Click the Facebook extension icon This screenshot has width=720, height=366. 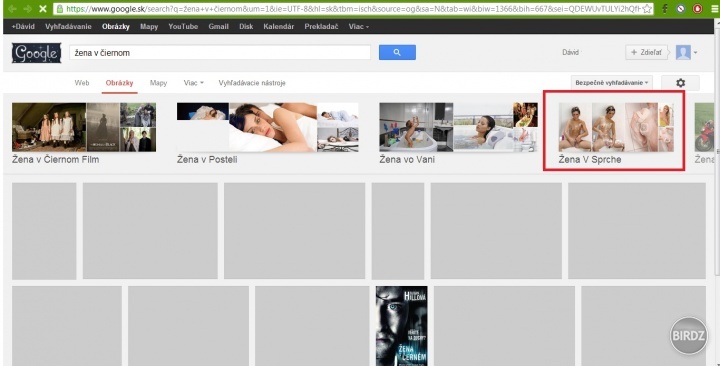(665, 9)
